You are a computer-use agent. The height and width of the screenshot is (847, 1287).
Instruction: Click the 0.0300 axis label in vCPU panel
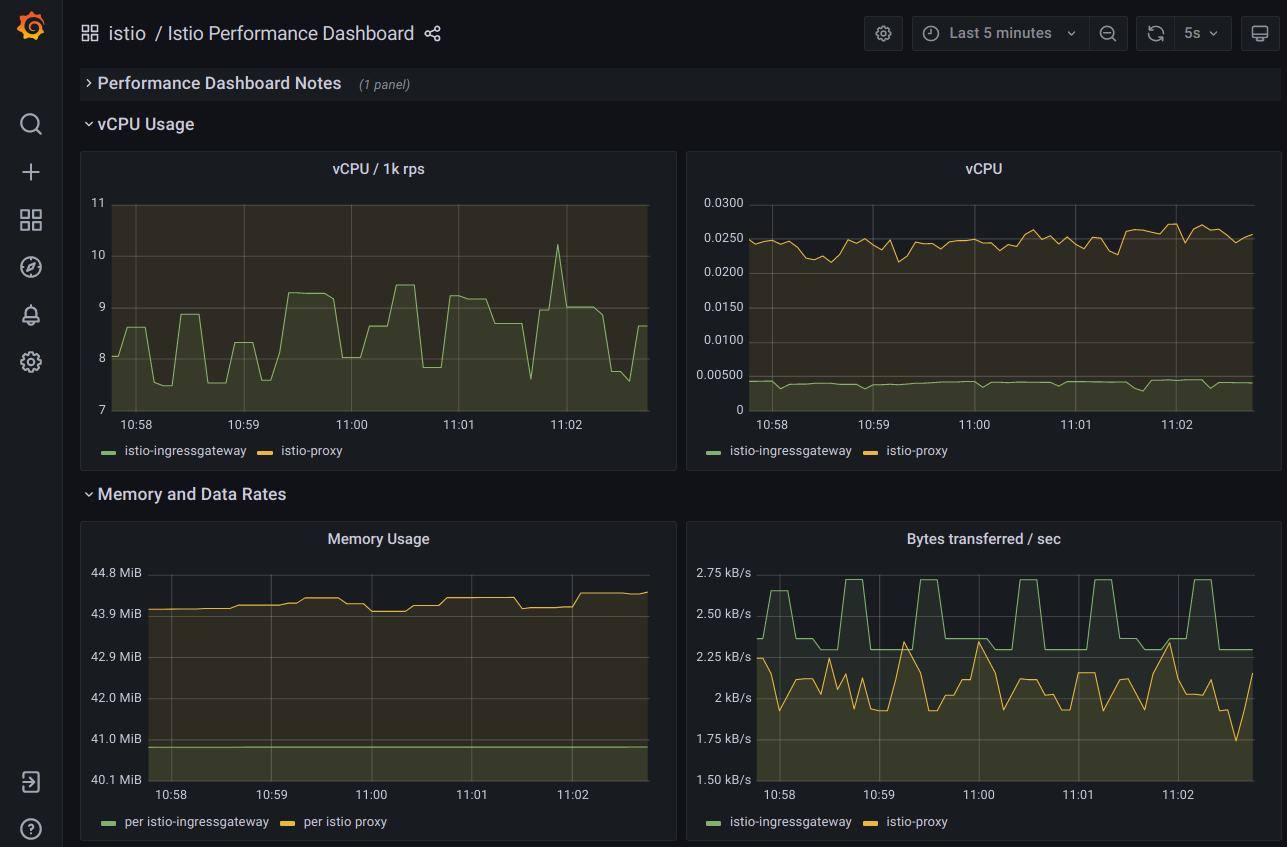[723, 204]
